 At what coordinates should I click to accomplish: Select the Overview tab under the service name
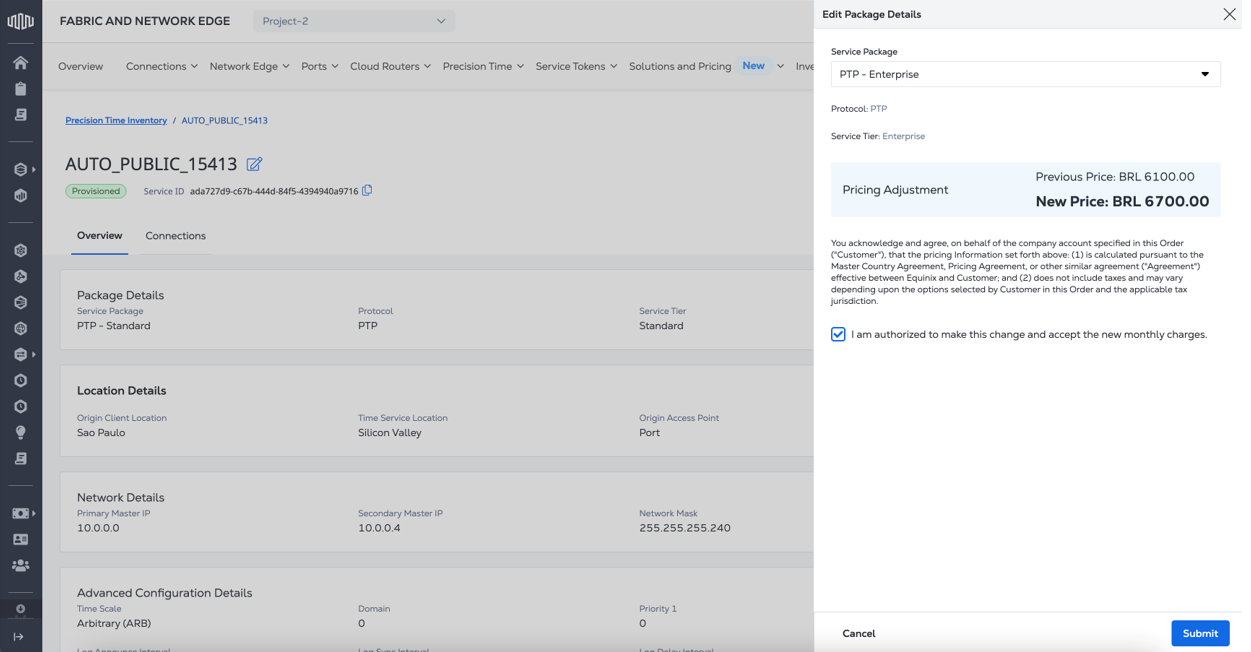[x=100, y=236]
